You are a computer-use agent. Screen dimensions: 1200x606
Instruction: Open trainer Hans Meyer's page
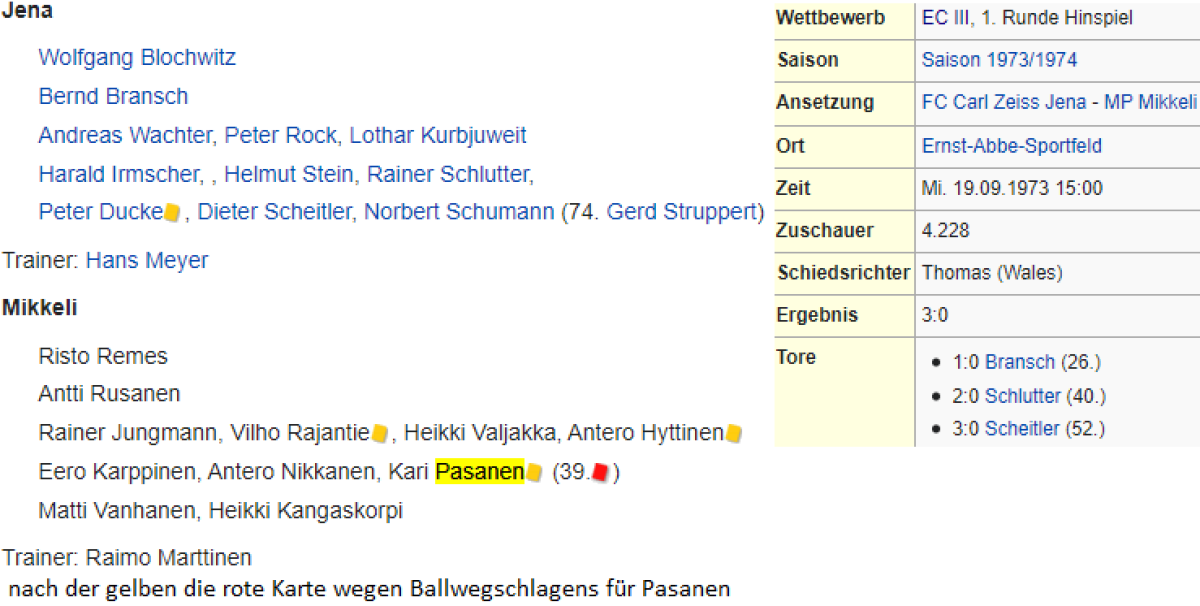point(147,261)
